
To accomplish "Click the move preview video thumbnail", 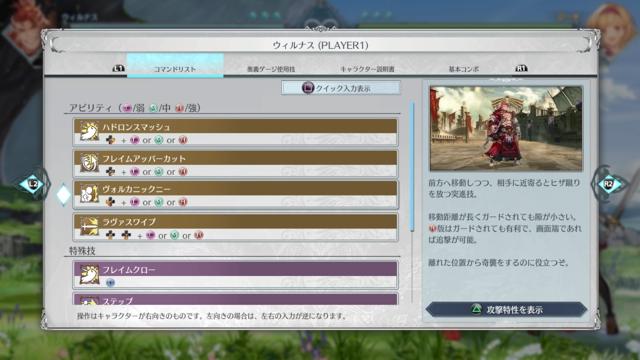I will 506,128.
